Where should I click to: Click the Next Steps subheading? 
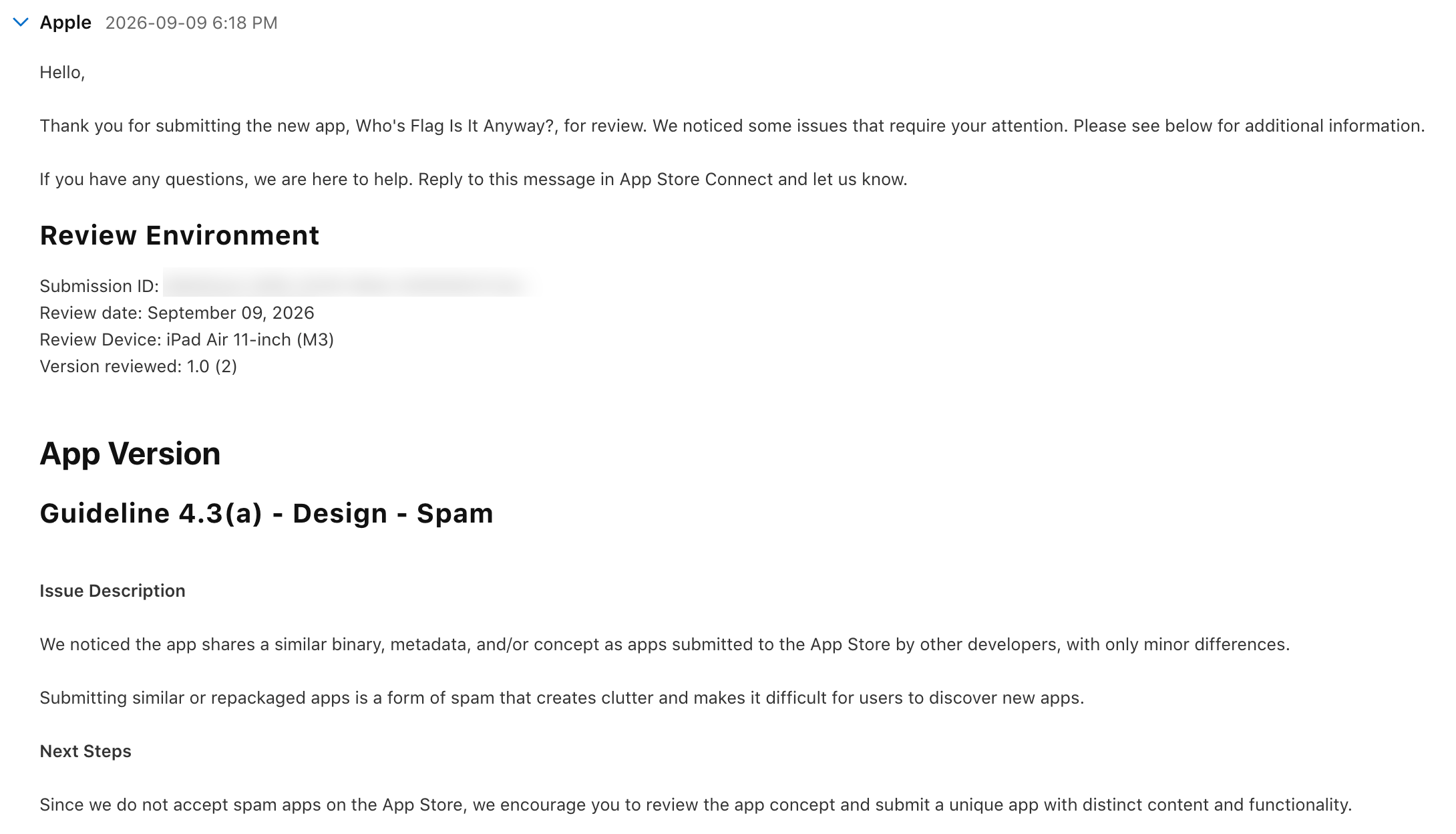pos(85,751)
